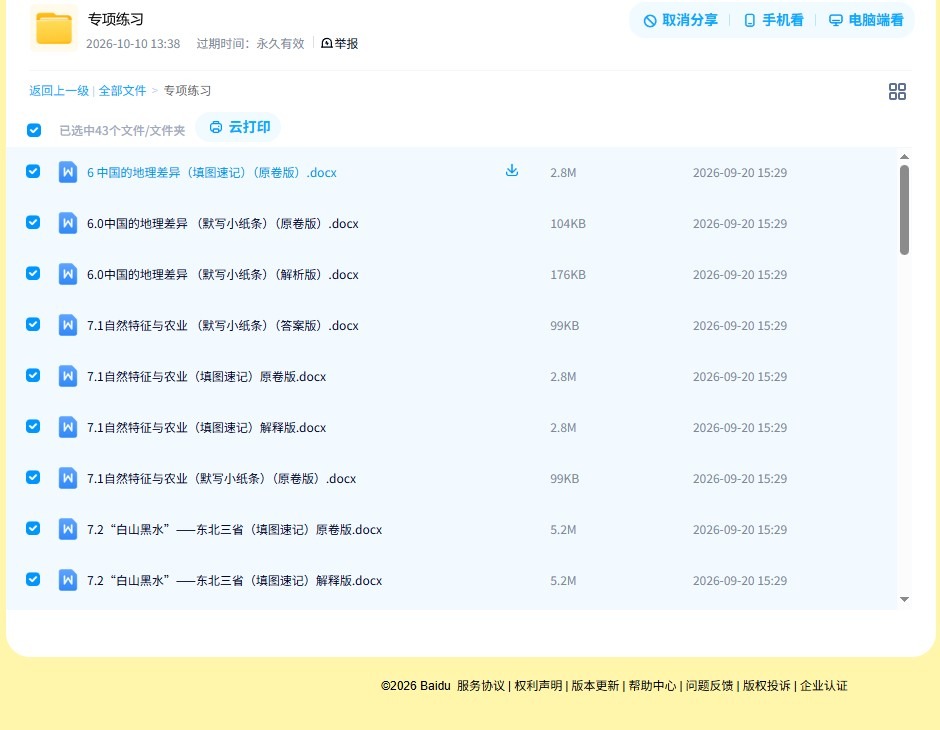Click 云打印 cloud print button
The height and width of the screenshot is (730, 940).
click(x=239, y=127)
